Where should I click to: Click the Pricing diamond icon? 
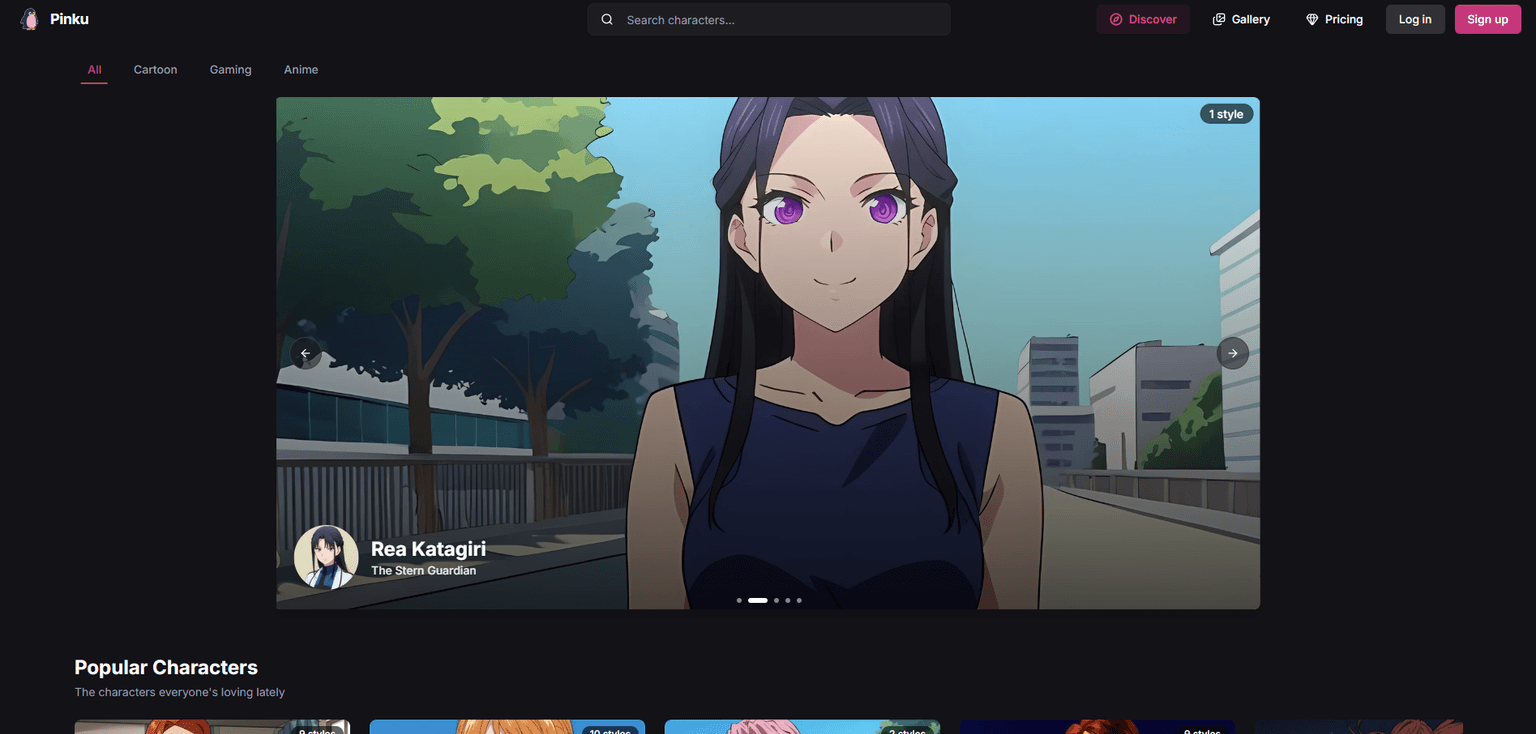pos(1311,18)
